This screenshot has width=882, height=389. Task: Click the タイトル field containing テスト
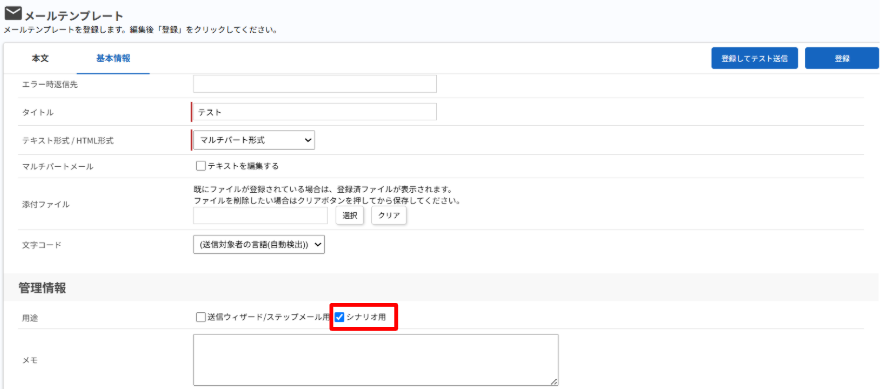[314, 112]
